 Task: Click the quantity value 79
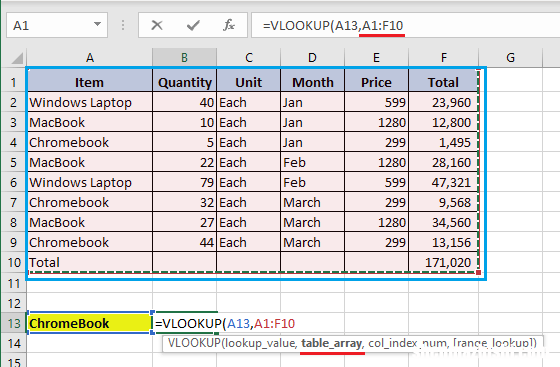coord(185,182)
